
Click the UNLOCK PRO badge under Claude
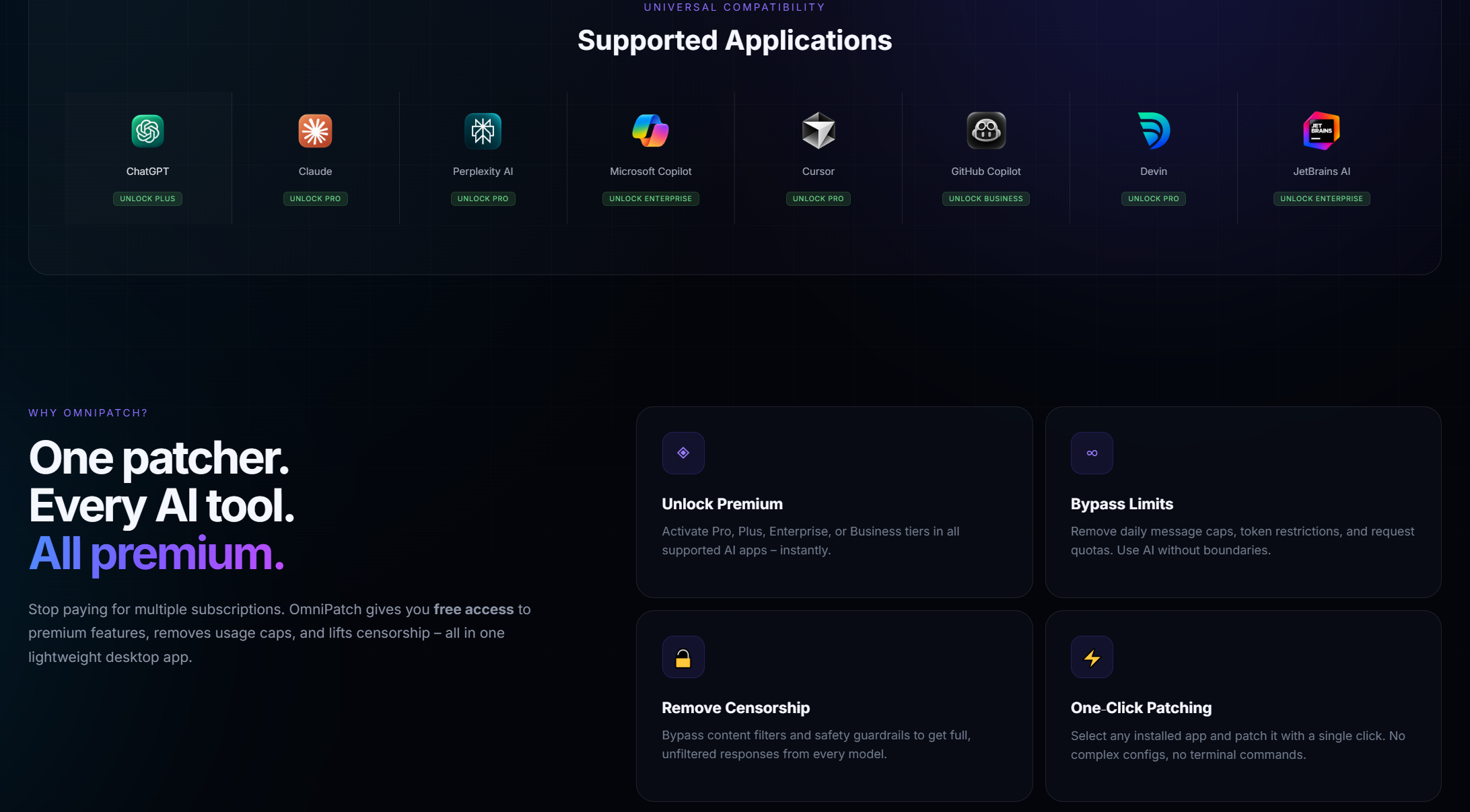[315, 198]
